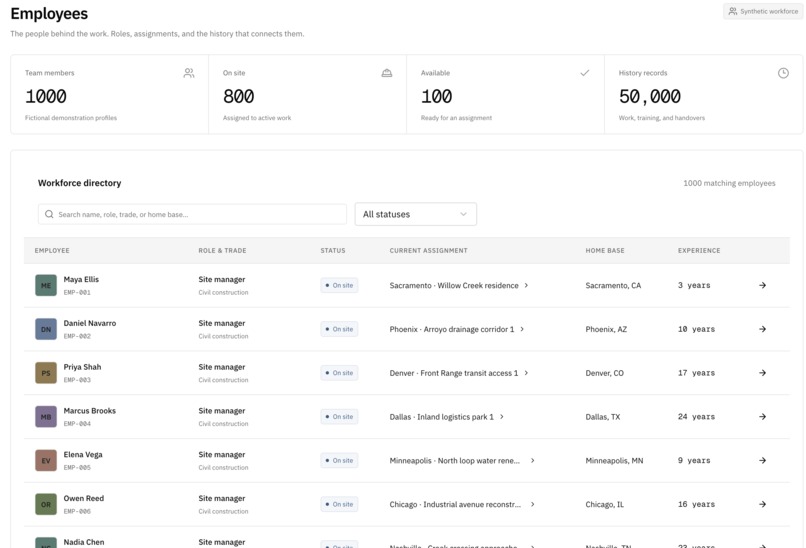
Task: Click Maya Ellis On site status badge
Action: click(339, 285)
